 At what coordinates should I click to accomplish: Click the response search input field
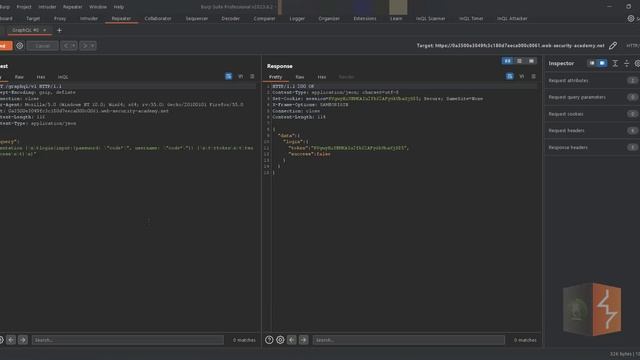409,340
